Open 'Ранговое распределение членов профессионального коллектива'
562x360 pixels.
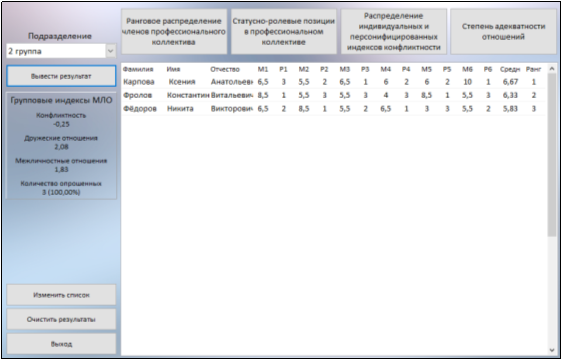[174, 32]
